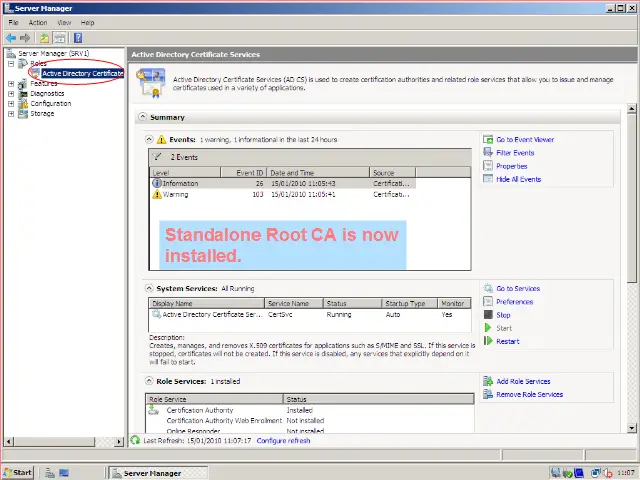Open the Action menu

tap(38, 22)
